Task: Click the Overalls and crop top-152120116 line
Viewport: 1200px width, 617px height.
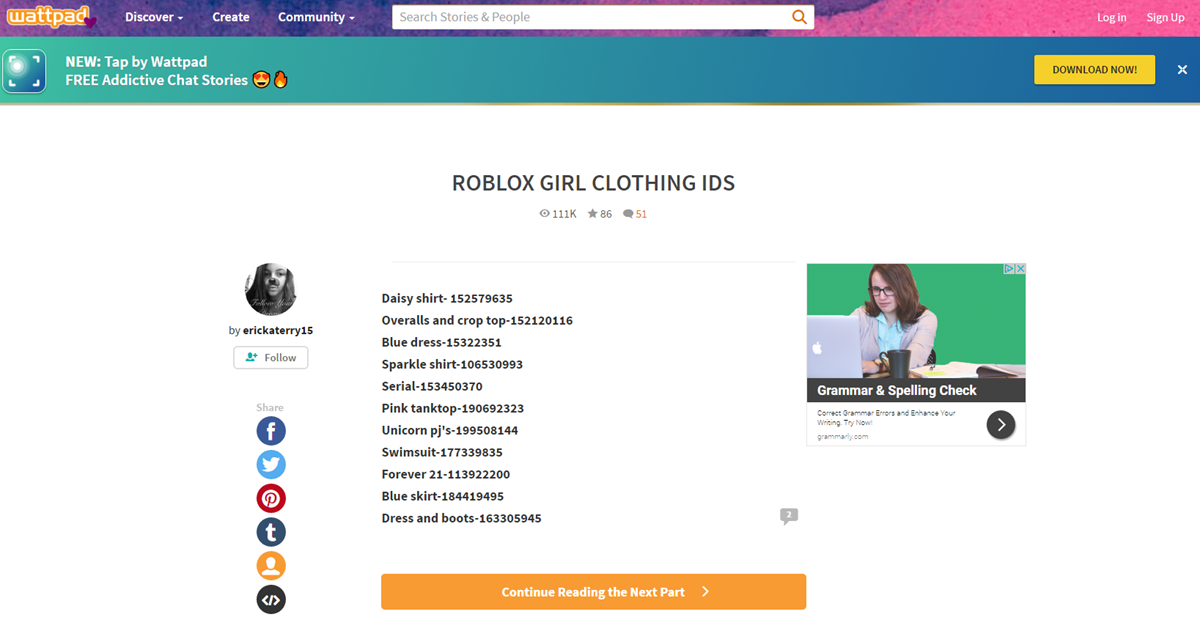Action: pos(477,321)
